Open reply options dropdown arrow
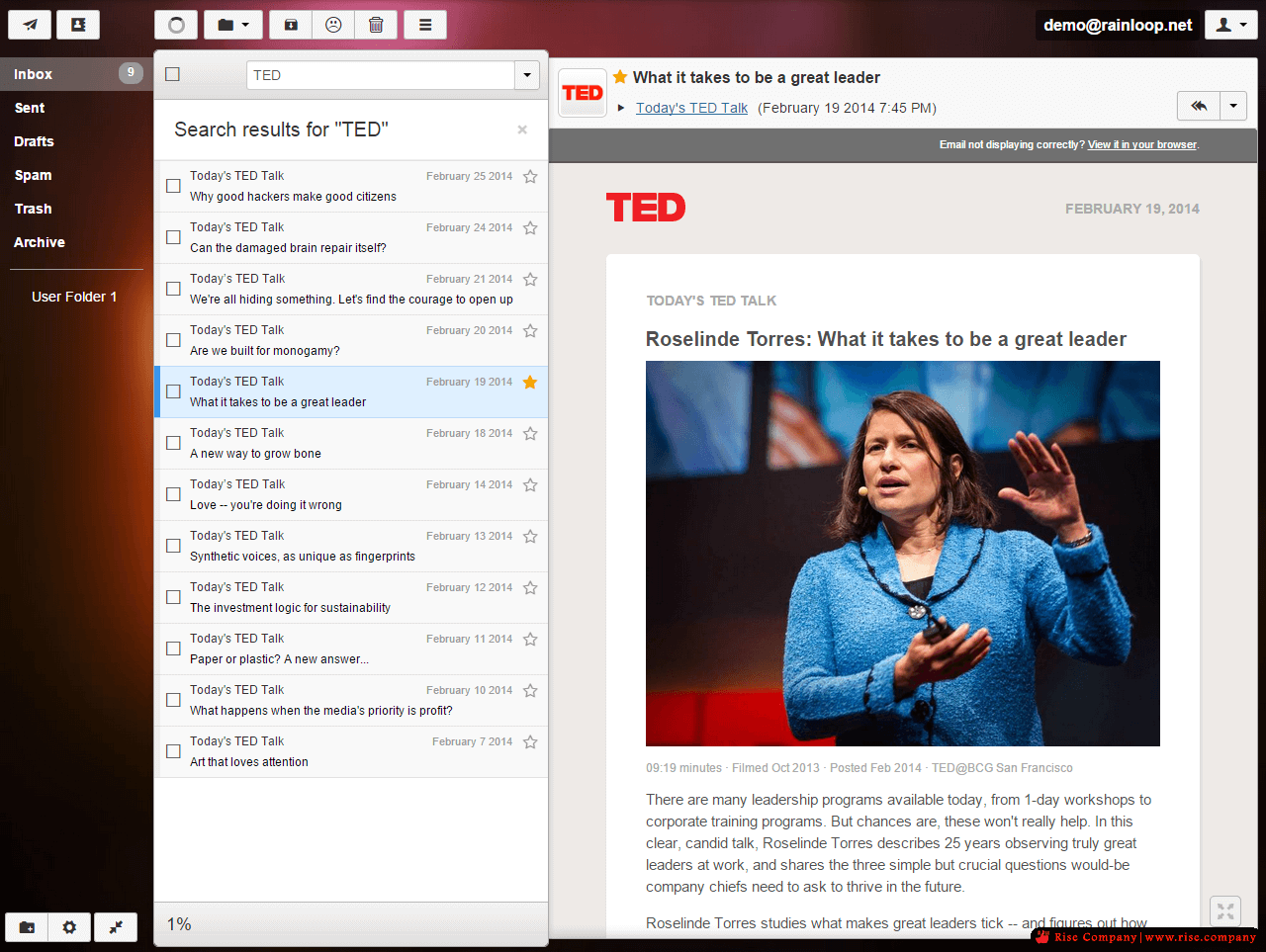The width and height of the screenshot is (1266, 952). 1233,106
